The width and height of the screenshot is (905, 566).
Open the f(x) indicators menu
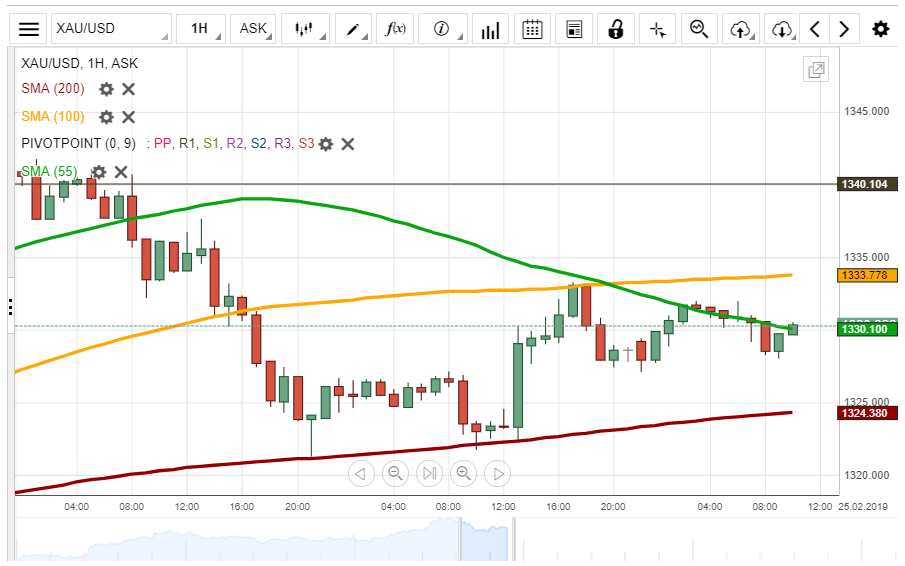[x=397, y=29]
